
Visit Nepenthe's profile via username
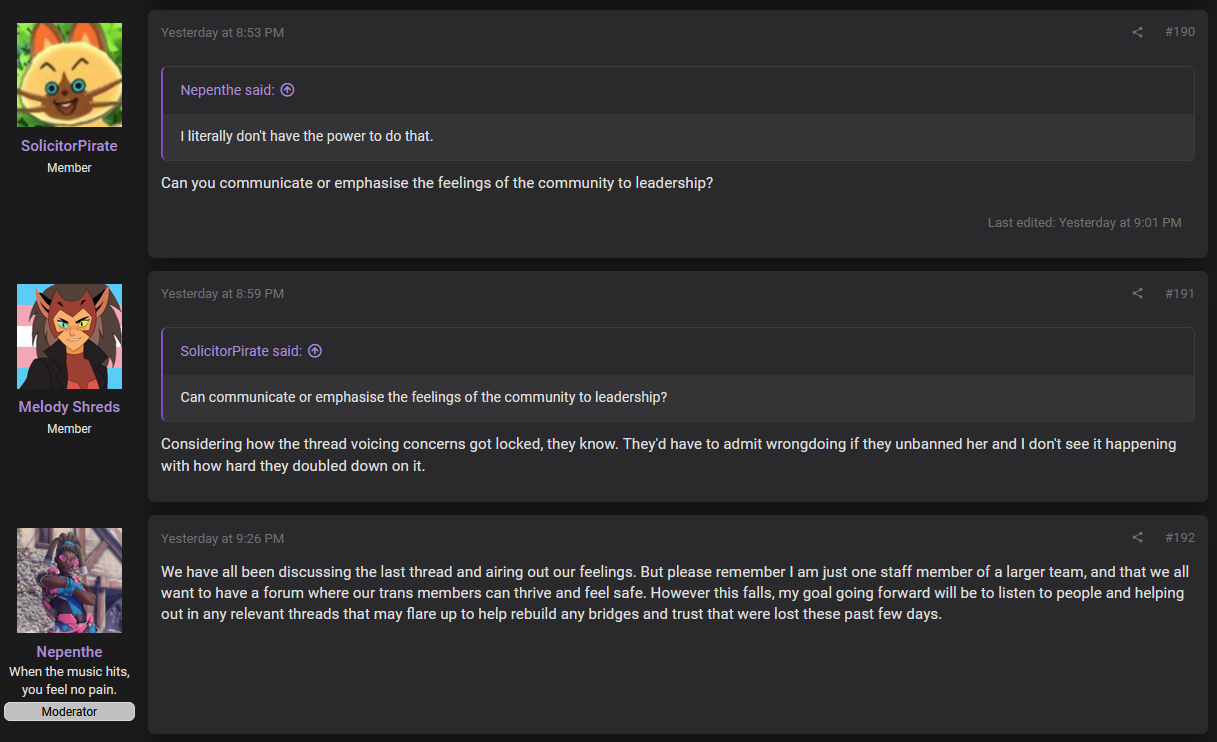pyautogui.click(x=69, y=652)
